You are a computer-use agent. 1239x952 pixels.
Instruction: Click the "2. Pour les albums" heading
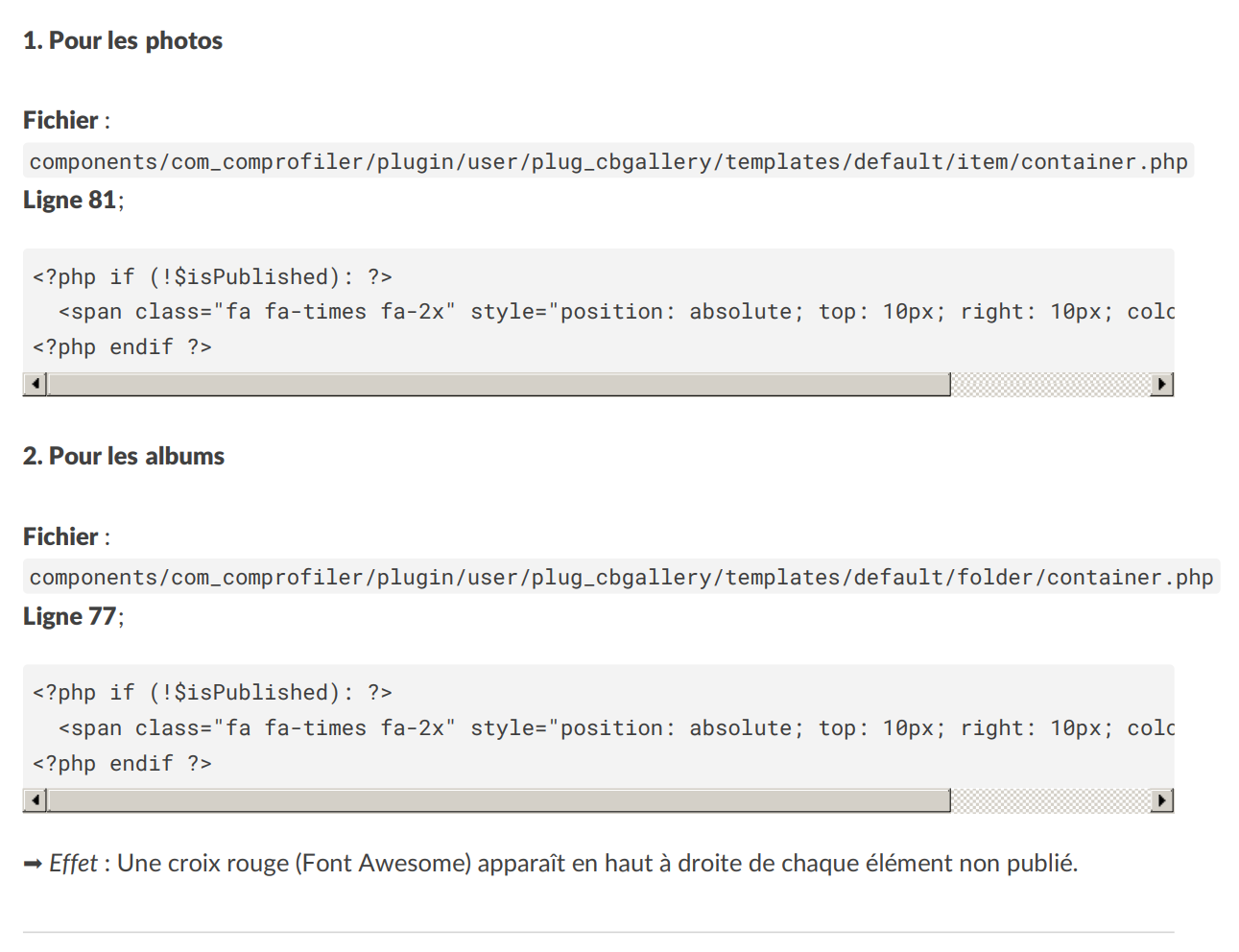124,456
